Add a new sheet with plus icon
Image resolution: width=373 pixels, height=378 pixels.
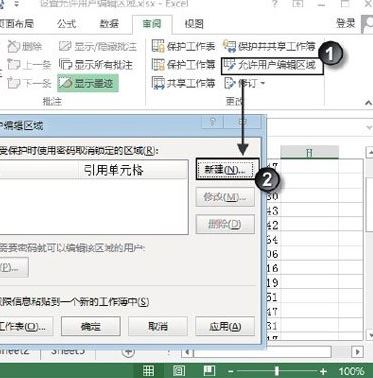[x=128, y=352]
